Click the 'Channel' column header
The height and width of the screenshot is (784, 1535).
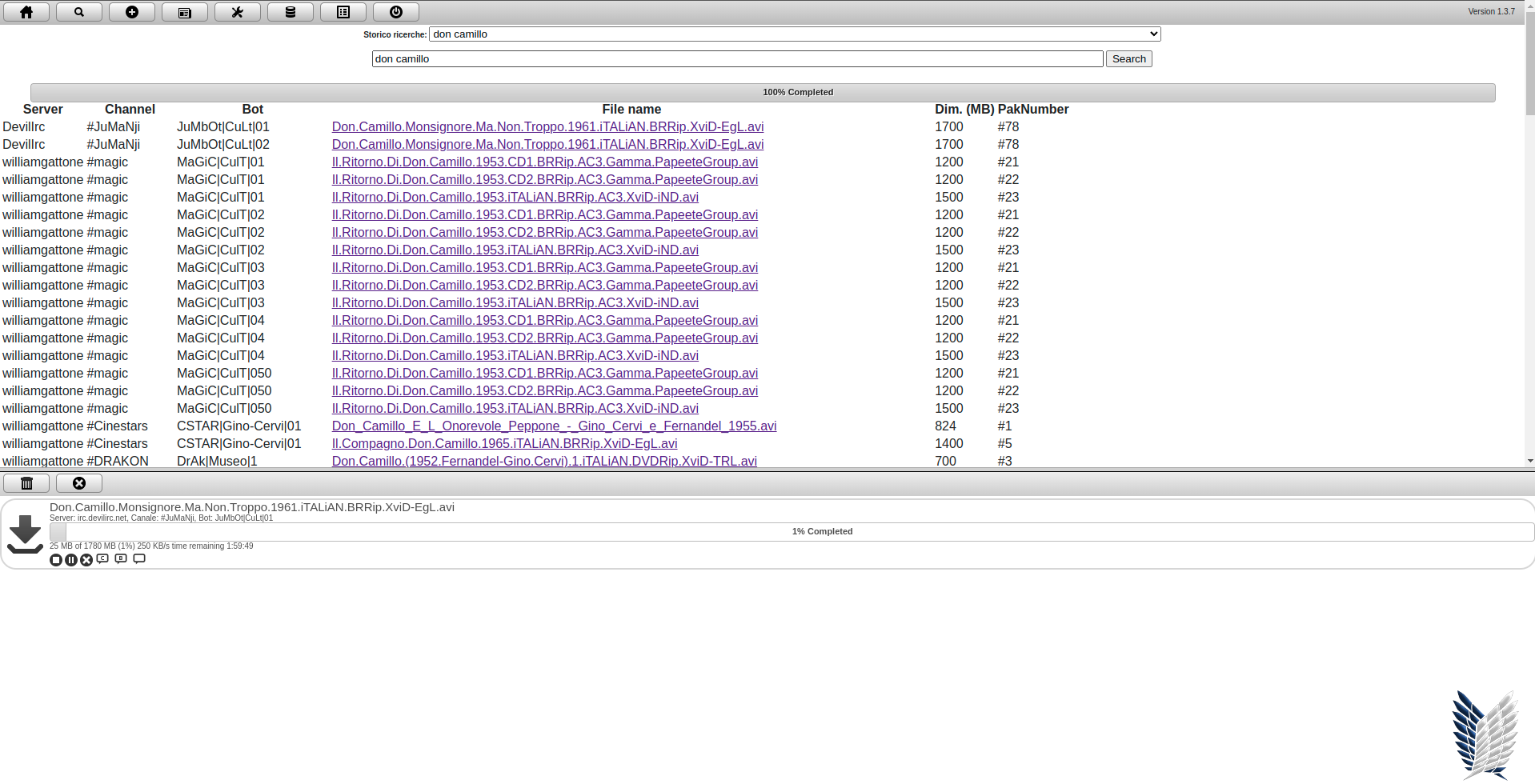point(130,110)
